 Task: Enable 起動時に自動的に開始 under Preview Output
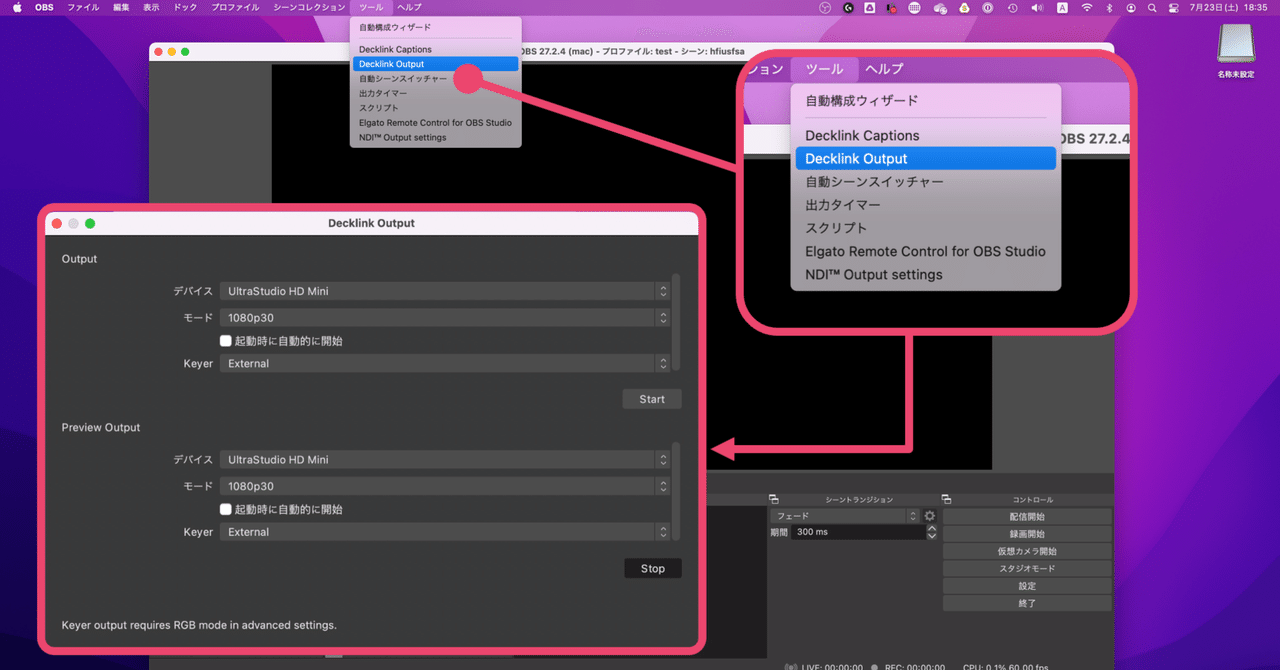(226, 509)
